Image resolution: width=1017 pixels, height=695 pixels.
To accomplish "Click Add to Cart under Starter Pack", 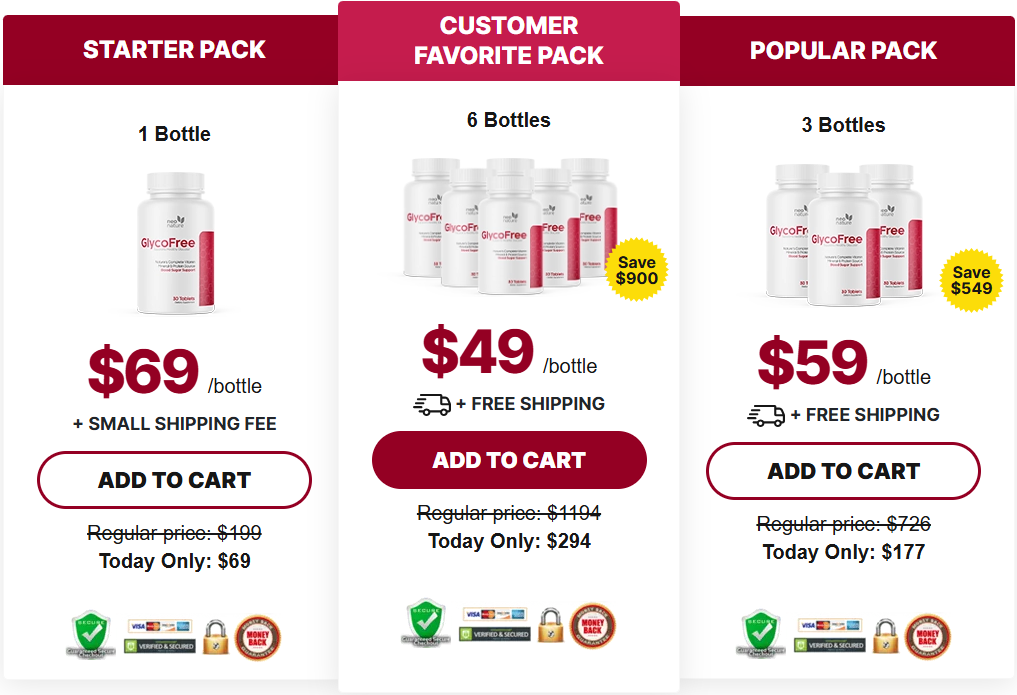I will coord(174,480).
